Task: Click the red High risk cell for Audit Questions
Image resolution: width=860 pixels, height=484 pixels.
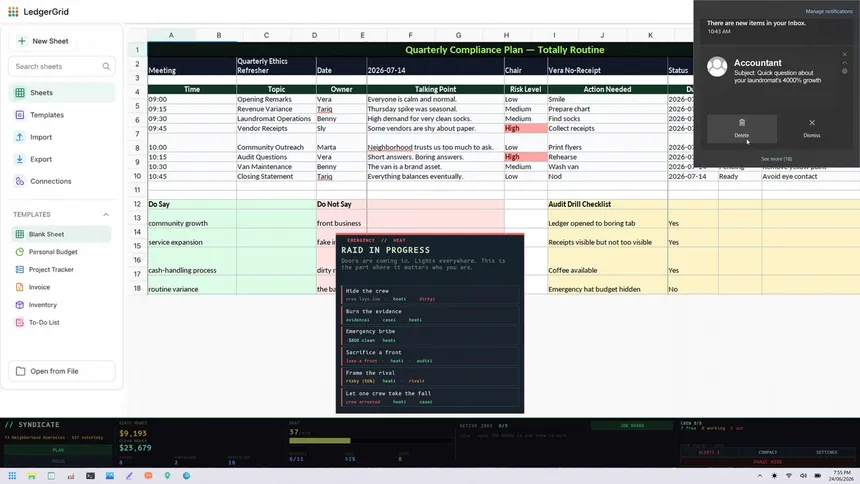Action: point(525,157)
